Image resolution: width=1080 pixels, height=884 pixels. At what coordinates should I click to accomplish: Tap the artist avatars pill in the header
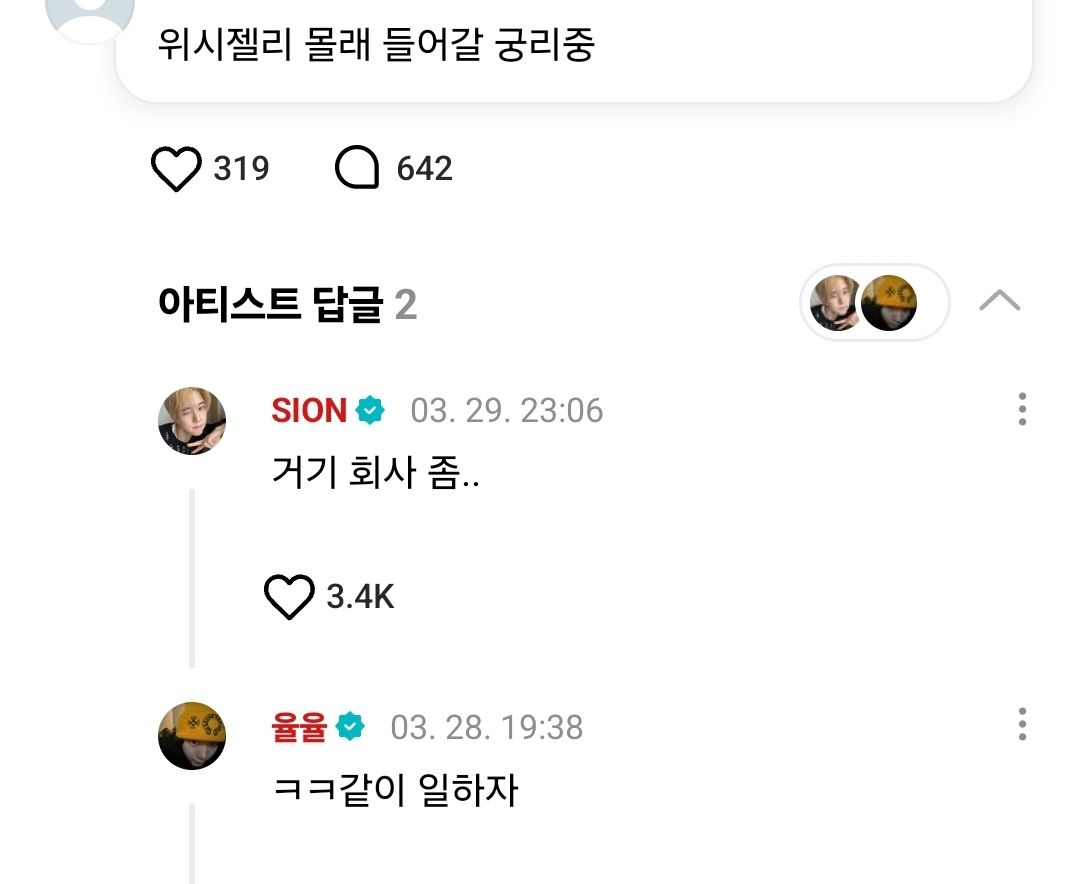874,303
